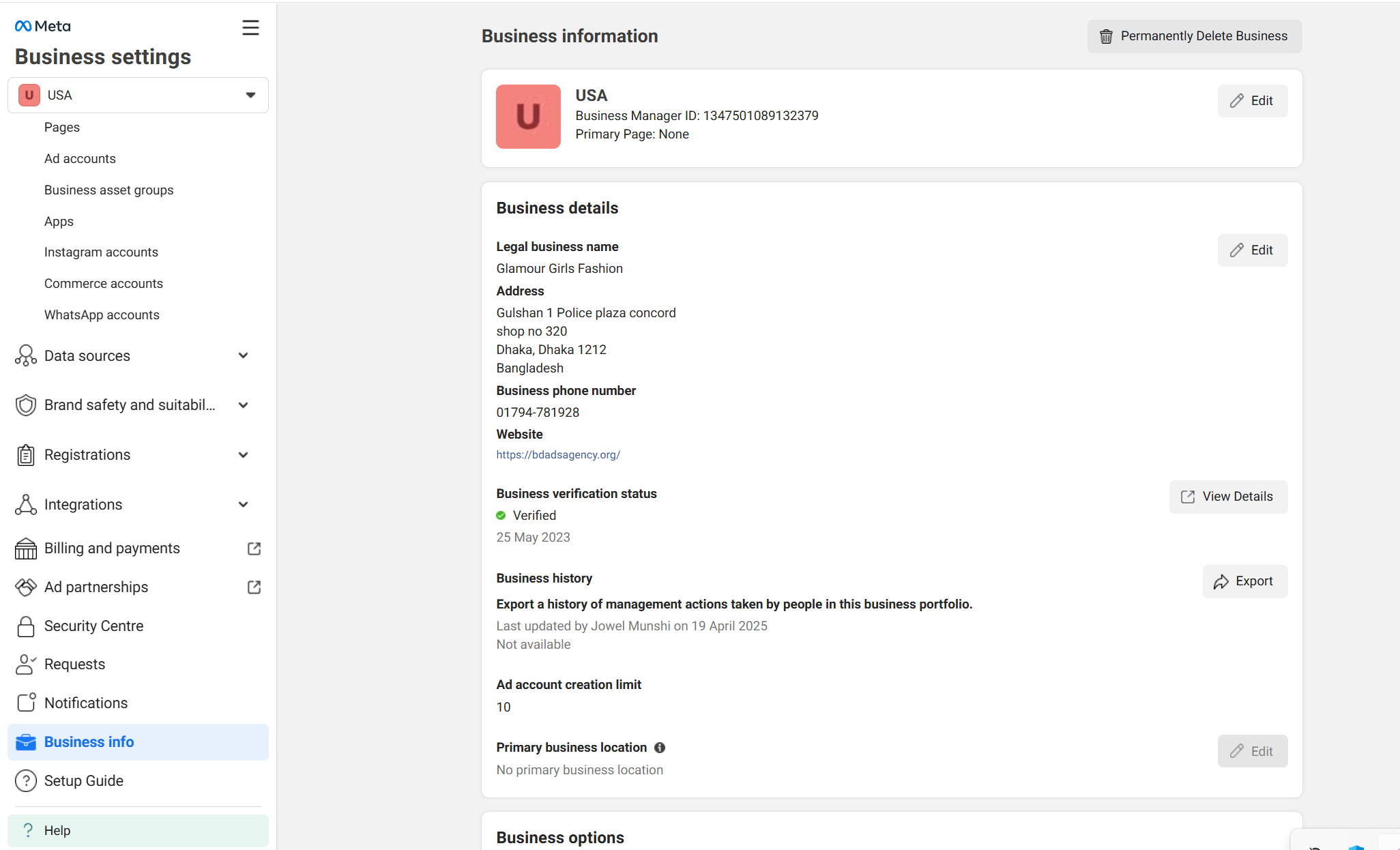Expand the Registrations chevron

coord(243,455)
